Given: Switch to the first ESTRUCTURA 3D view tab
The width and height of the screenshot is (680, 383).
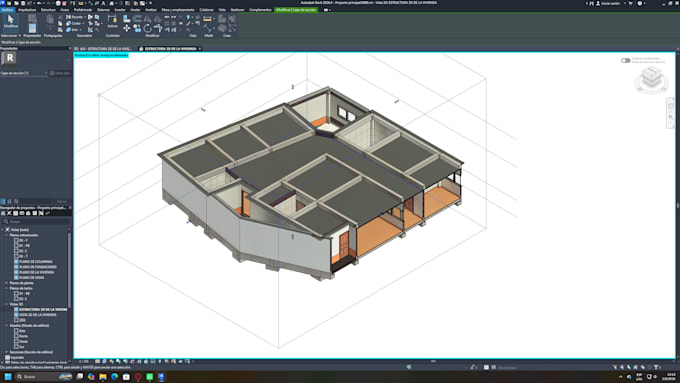Looking at the screenshot, I should coord(105,49).
